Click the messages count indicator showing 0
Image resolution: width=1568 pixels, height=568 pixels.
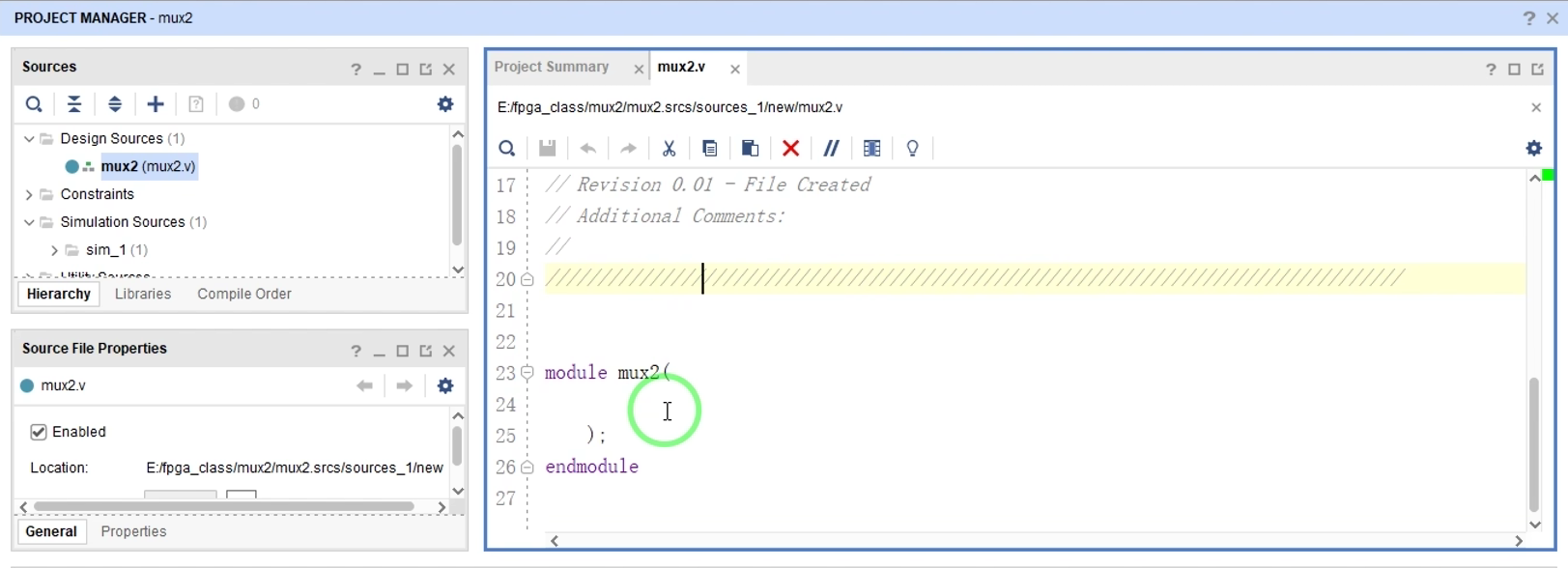[x=244, y=104]
